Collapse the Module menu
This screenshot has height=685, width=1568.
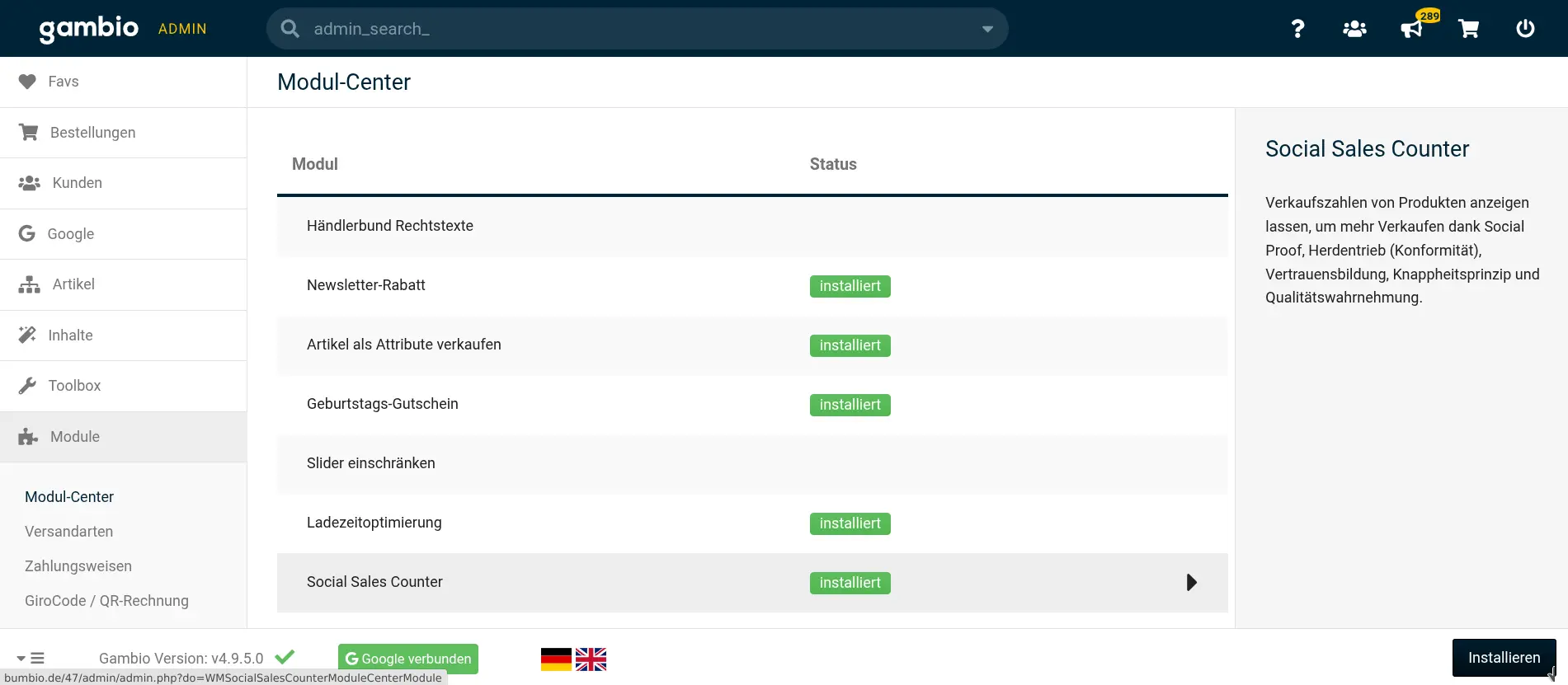124,437
